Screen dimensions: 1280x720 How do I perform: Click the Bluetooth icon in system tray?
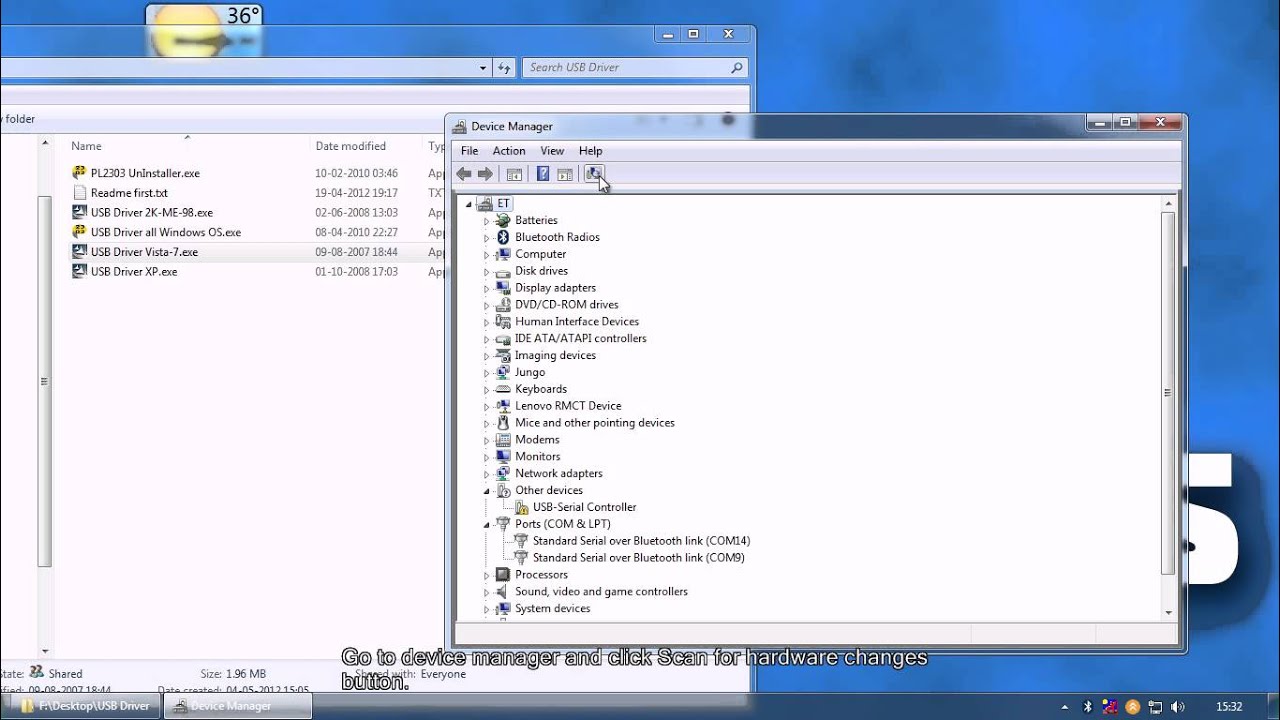pos(1088,706)
